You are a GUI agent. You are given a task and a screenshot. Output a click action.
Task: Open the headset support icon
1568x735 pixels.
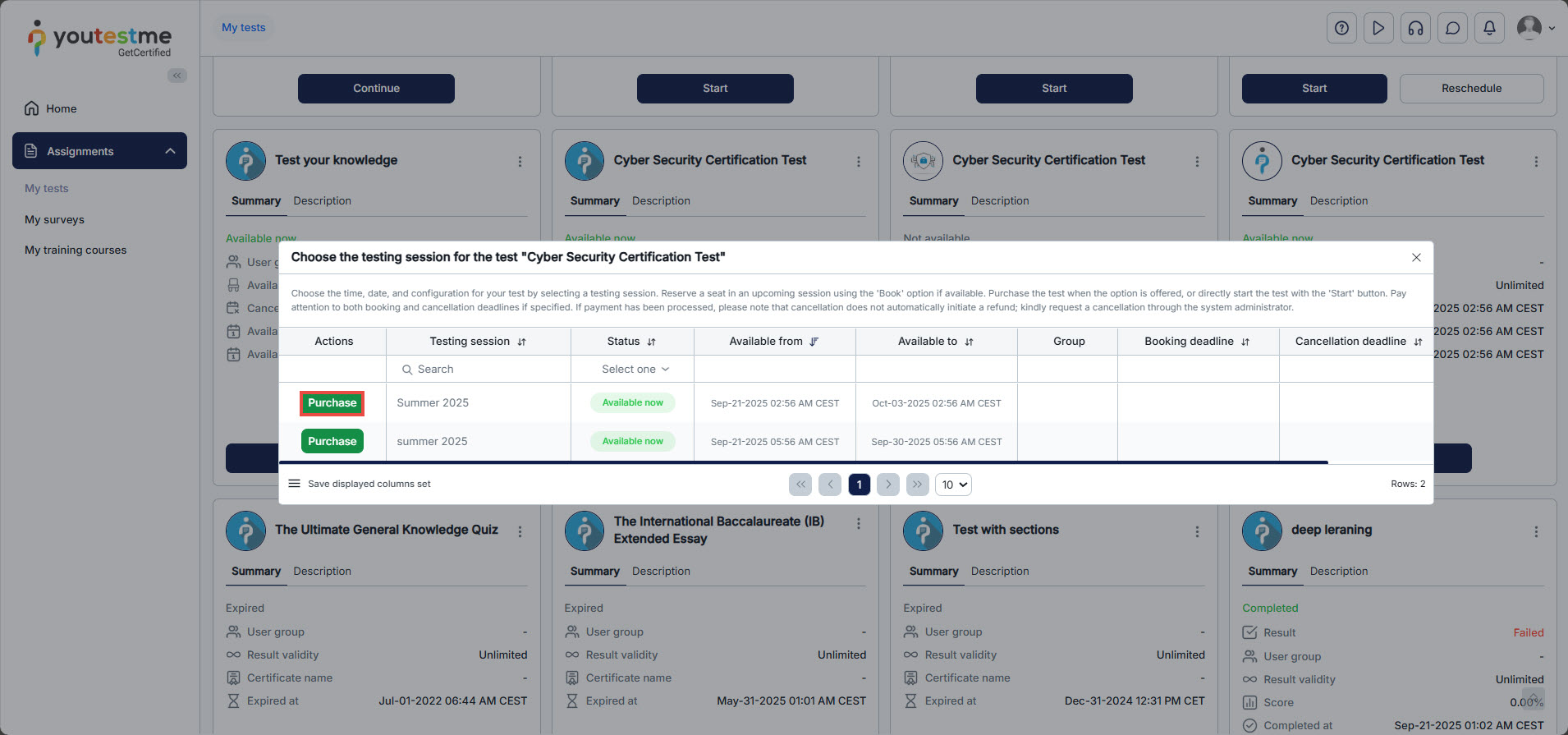[x=1415, y=28]
